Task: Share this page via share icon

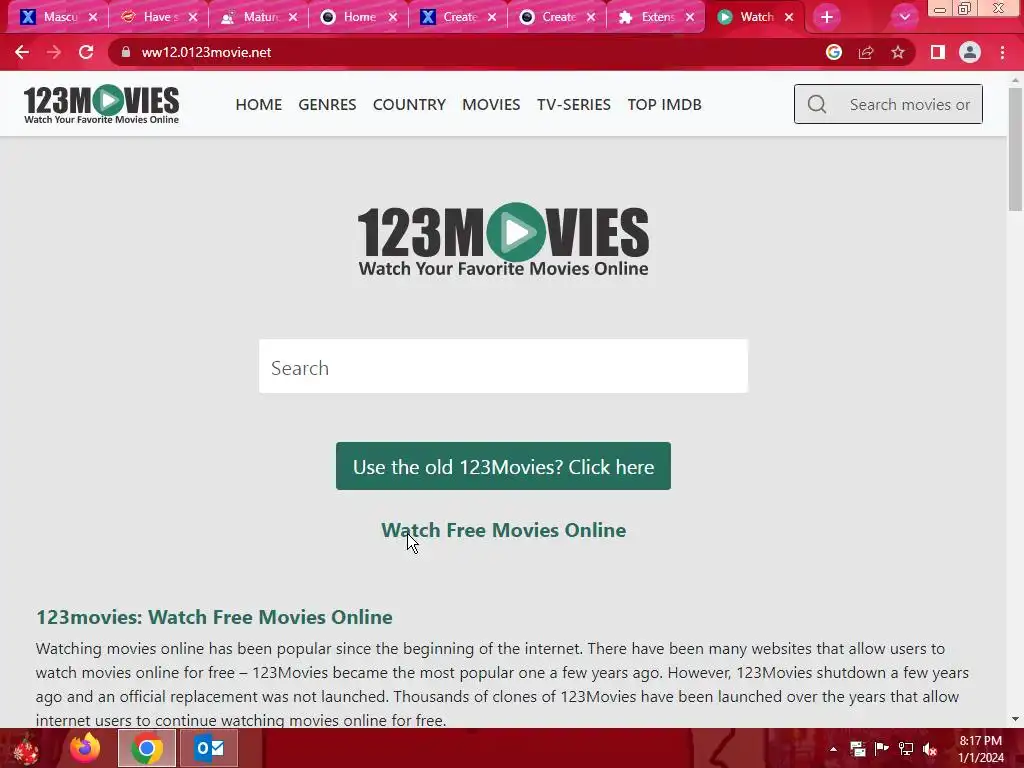Action: point(866,52)
